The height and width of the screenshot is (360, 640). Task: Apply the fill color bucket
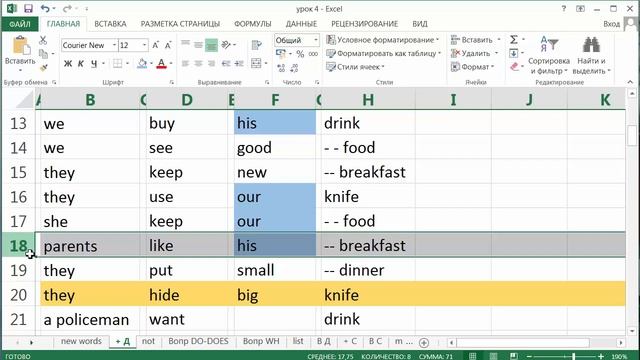click(x=142, y=63)
